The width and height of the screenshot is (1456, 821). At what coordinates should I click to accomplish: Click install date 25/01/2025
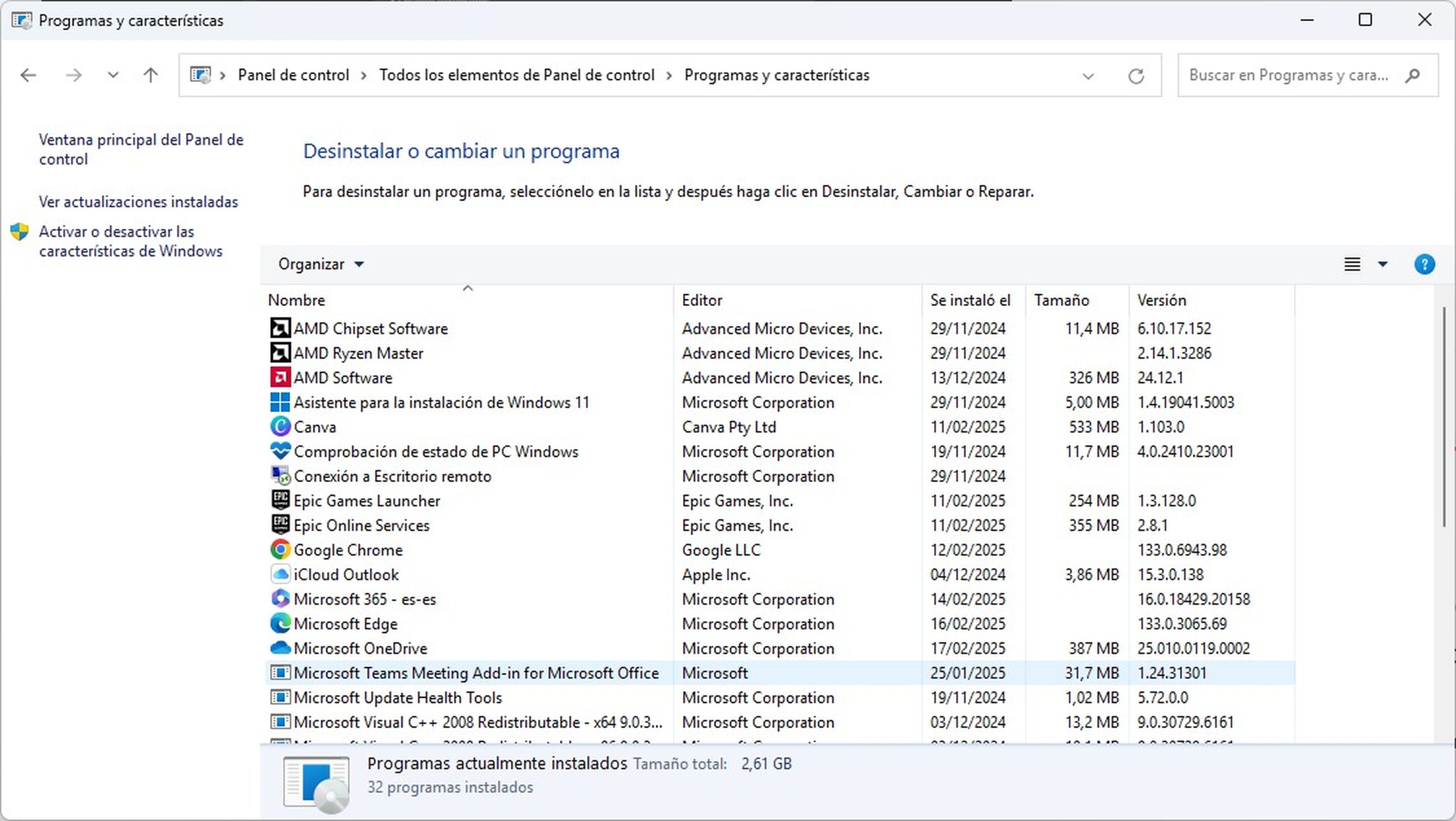[968, 673]
